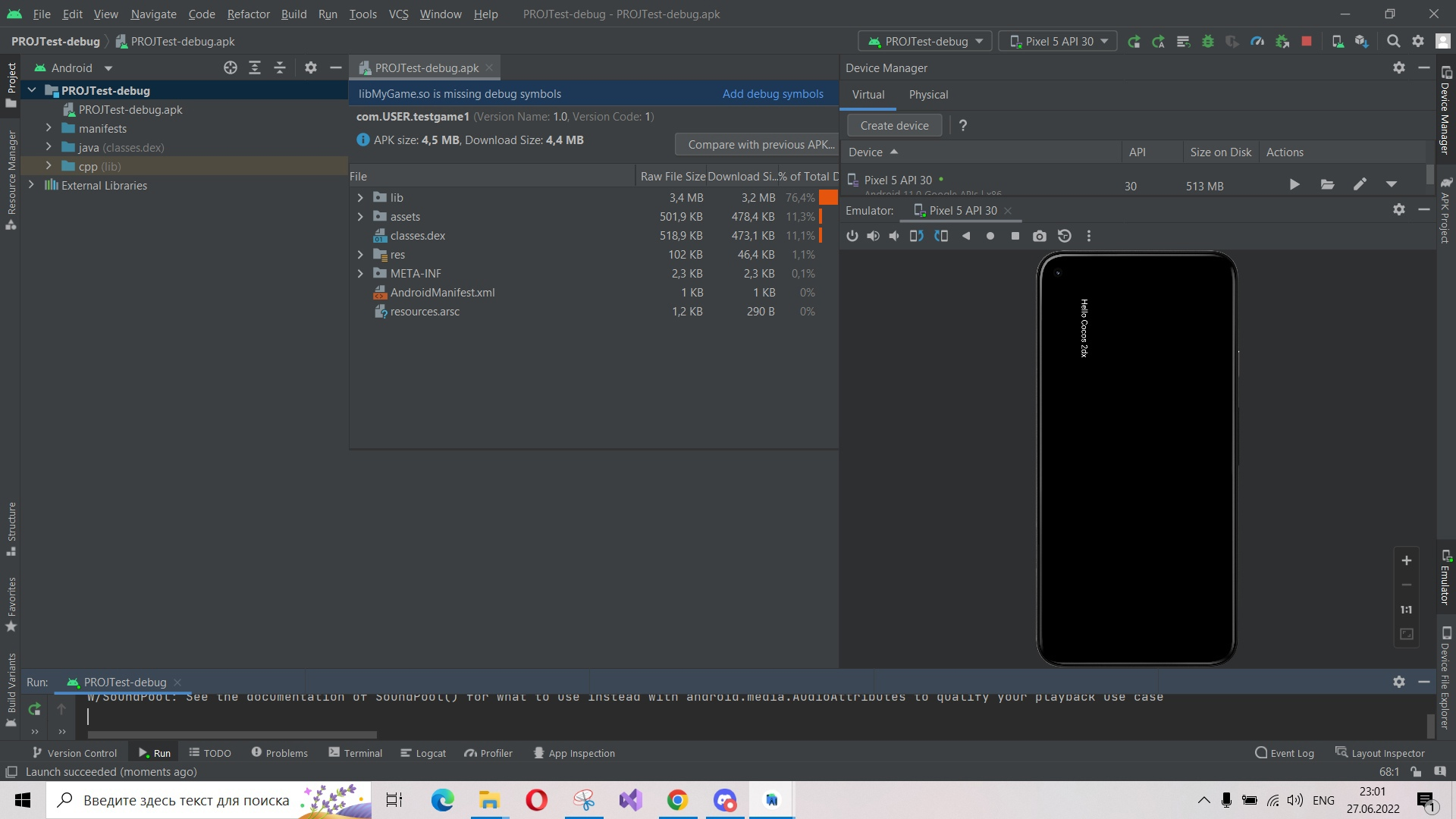1456x819 pixels.
Task: Expand External Libraries node
Action: point(31,184)
